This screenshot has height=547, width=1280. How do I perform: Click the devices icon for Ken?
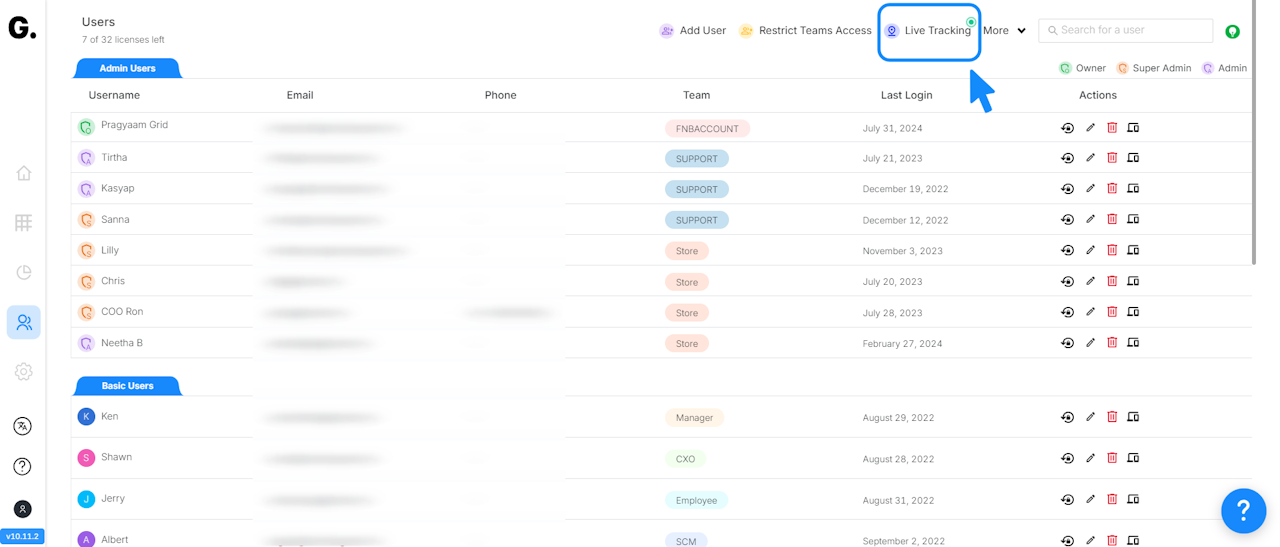click(1133, 417)
